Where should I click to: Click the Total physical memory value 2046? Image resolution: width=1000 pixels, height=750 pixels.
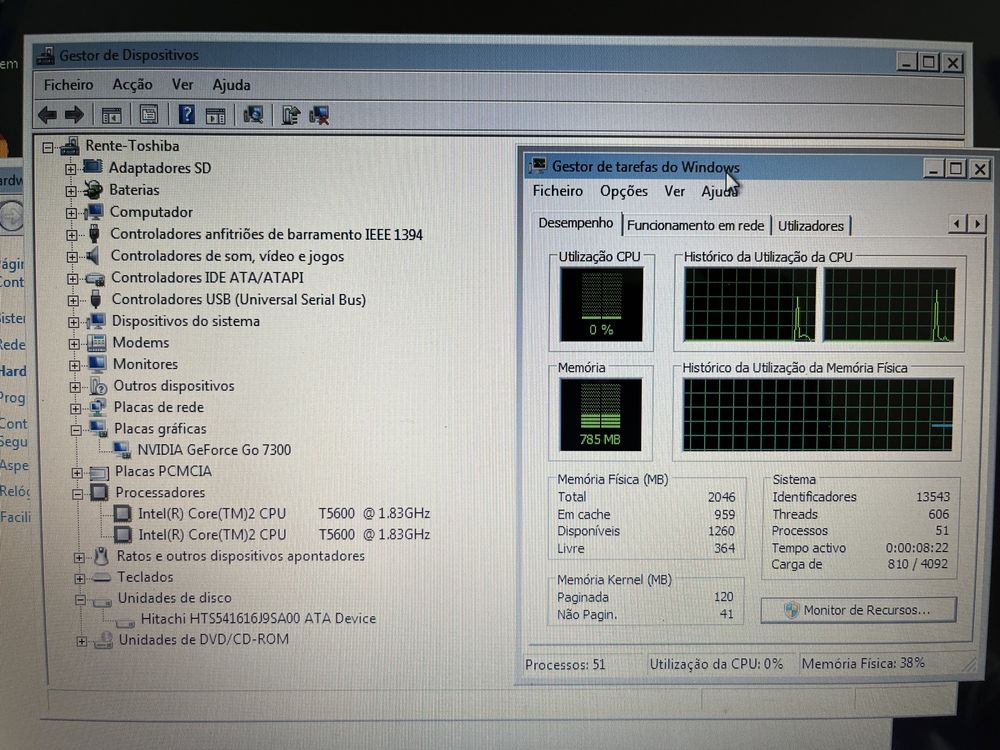[x=721, y=497]
